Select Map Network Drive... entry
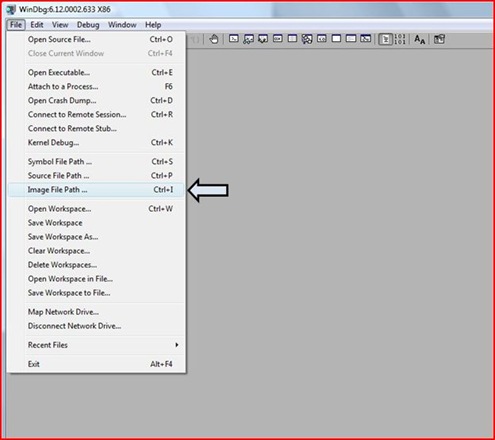495x440 pixels. pyautogui.click(x=96, y=312)
